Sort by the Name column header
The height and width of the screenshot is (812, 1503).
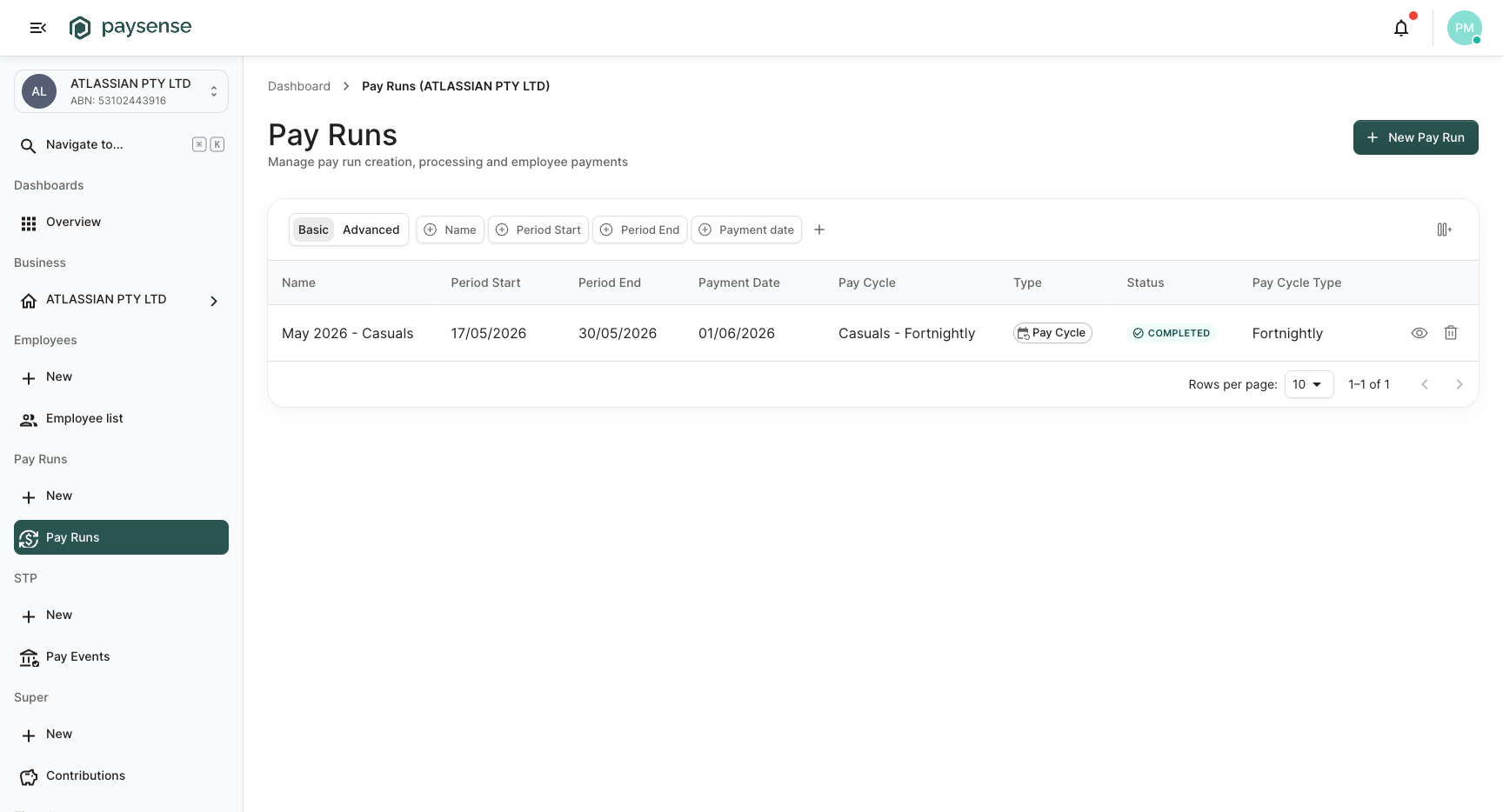(298, 283)
